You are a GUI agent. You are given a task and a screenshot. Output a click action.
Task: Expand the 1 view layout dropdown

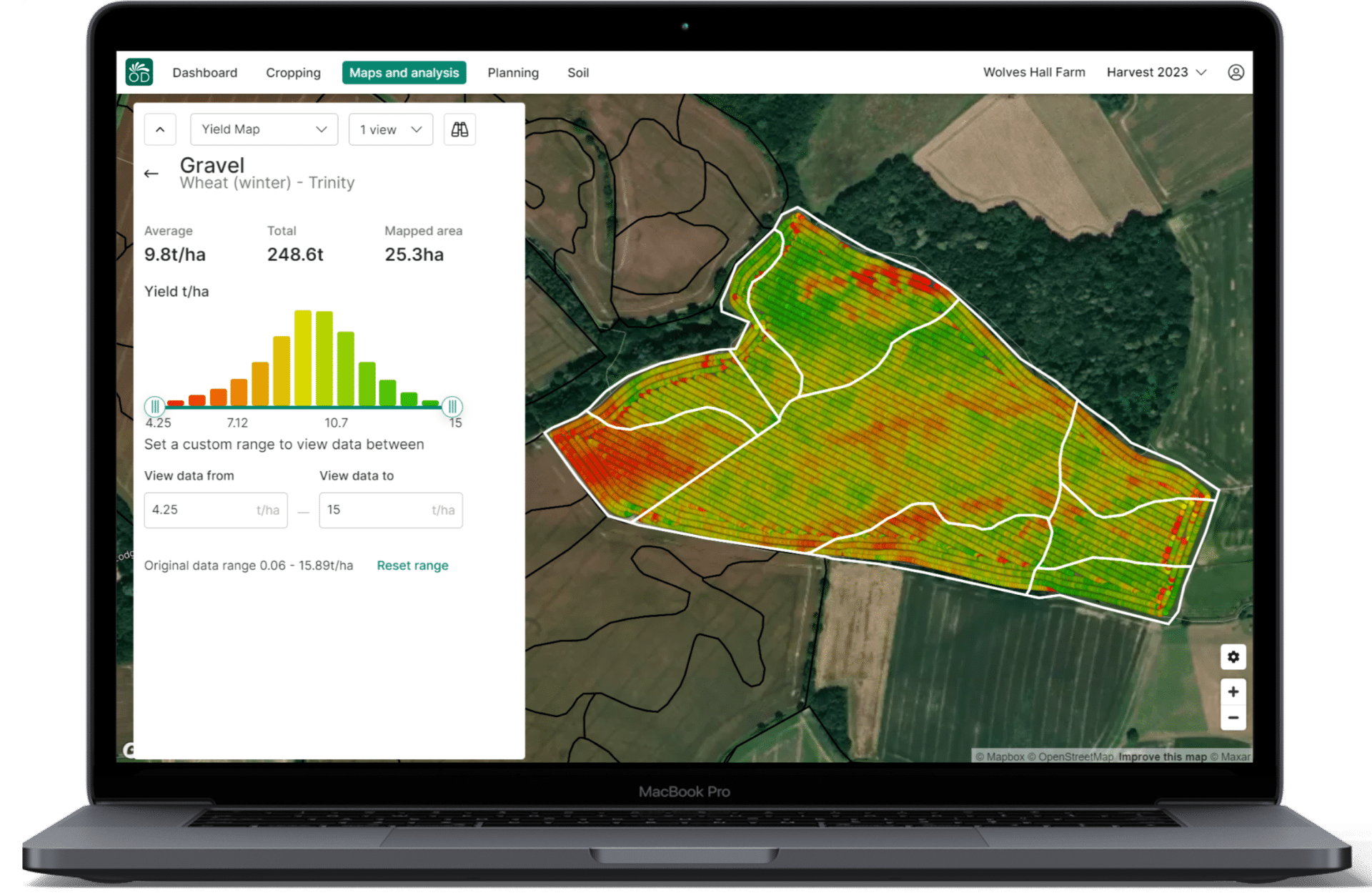coord(389,128)
